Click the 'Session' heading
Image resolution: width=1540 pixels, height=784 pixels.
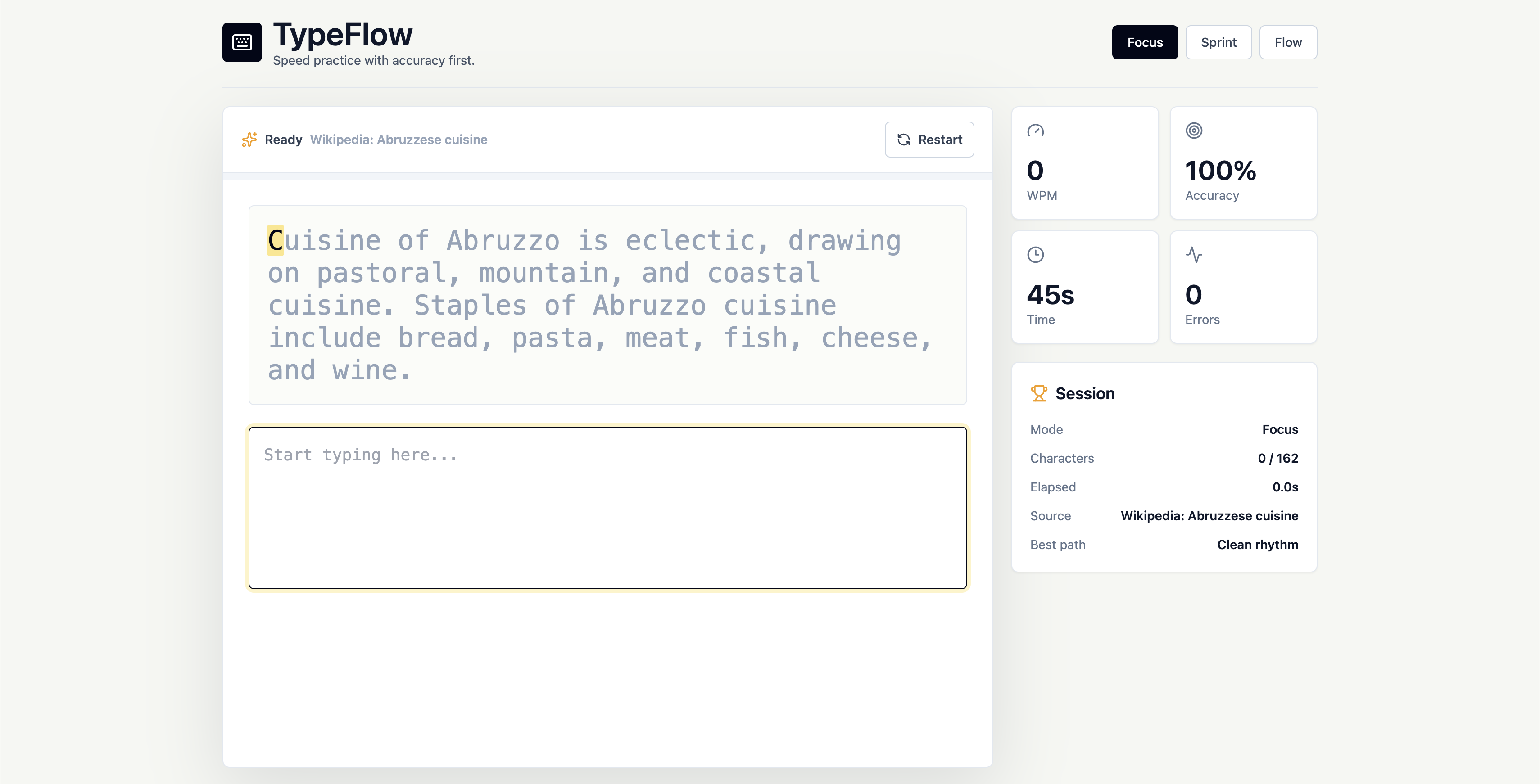1084,393
